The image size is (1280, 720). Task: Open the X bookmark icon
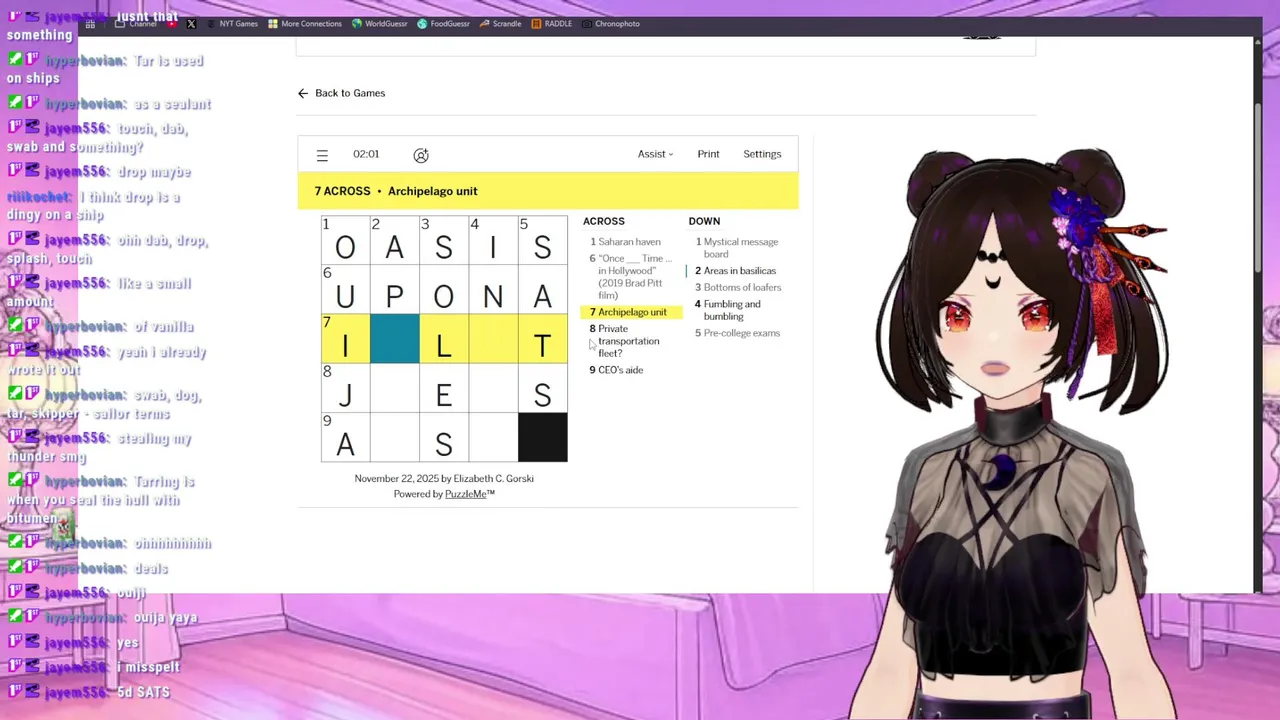pyautogui.click(x=191, y=23)
